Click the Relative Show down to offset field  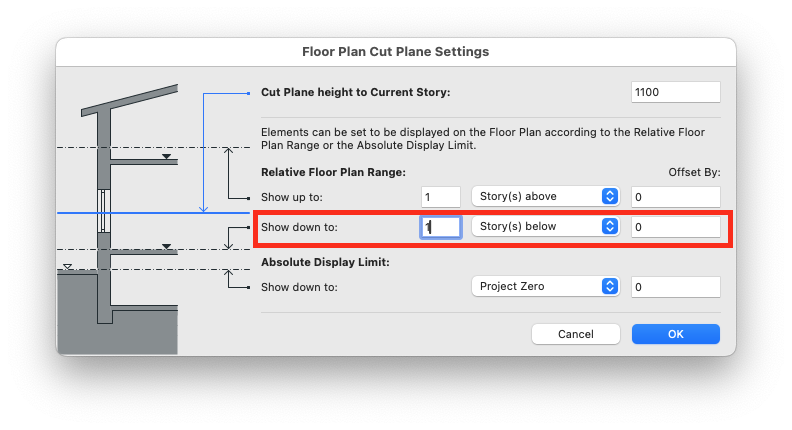(676, 227)
